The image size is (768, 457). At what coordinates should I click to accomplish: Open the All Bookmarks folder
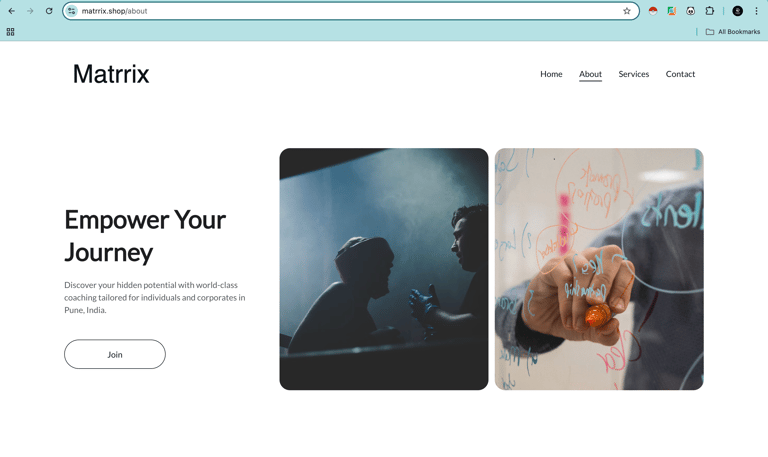733,32
